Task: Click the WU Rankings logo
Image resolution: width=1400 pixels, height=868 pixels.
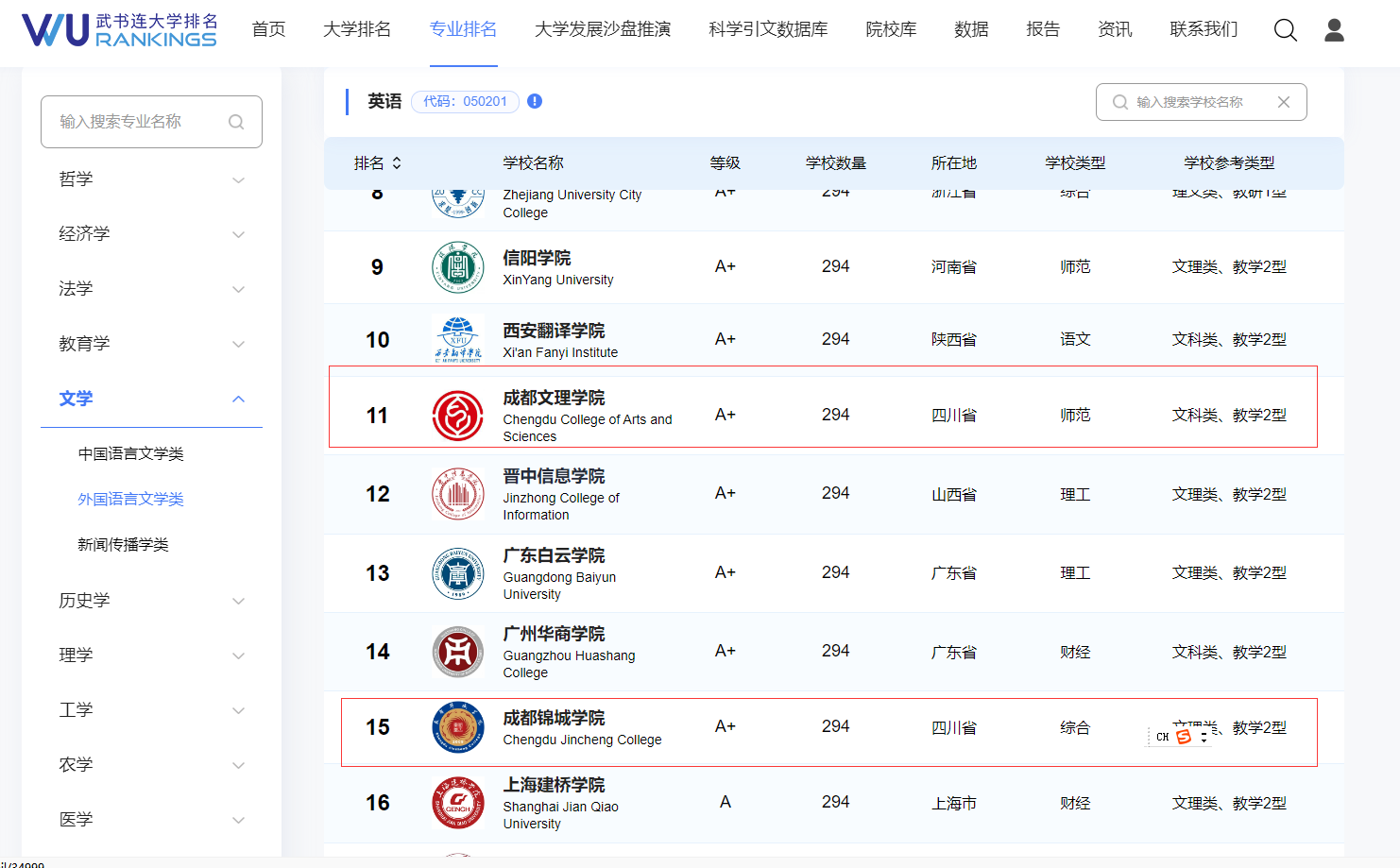Action: coord(119,30)
